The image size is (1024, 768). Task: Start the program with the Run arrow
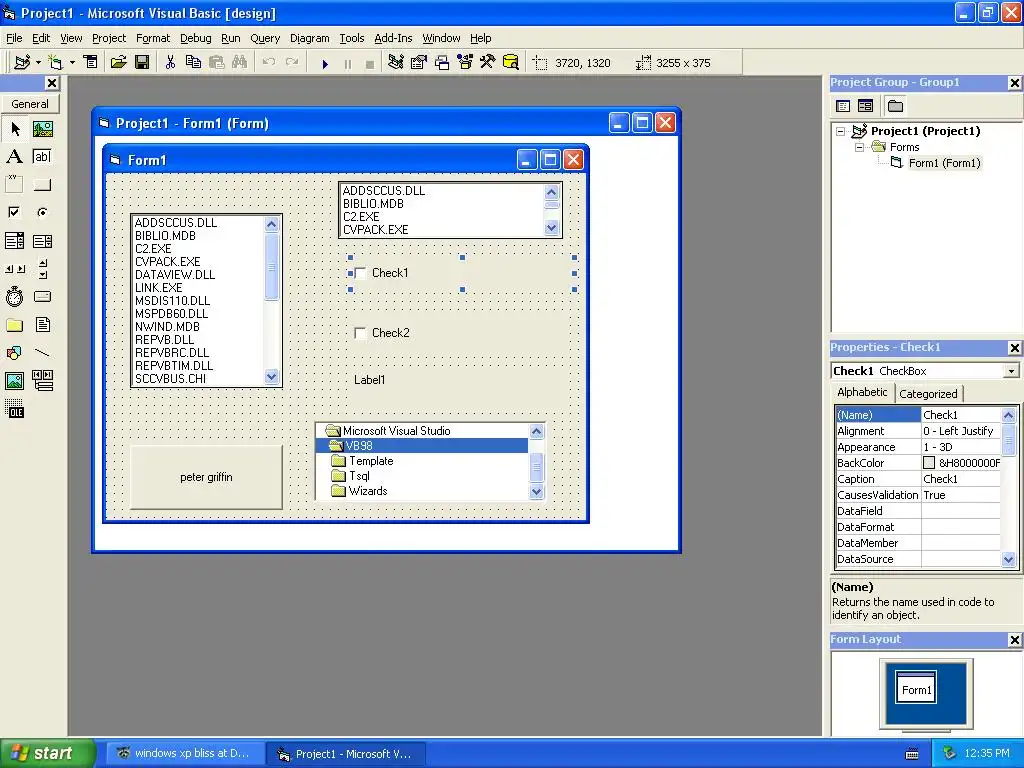tap(325, 63)
